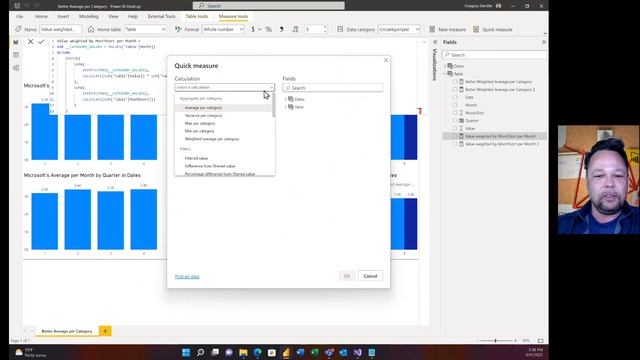Check the Quarter field checkbox
The width and height of the screenshot is (640, 360).
pos(455,120)
